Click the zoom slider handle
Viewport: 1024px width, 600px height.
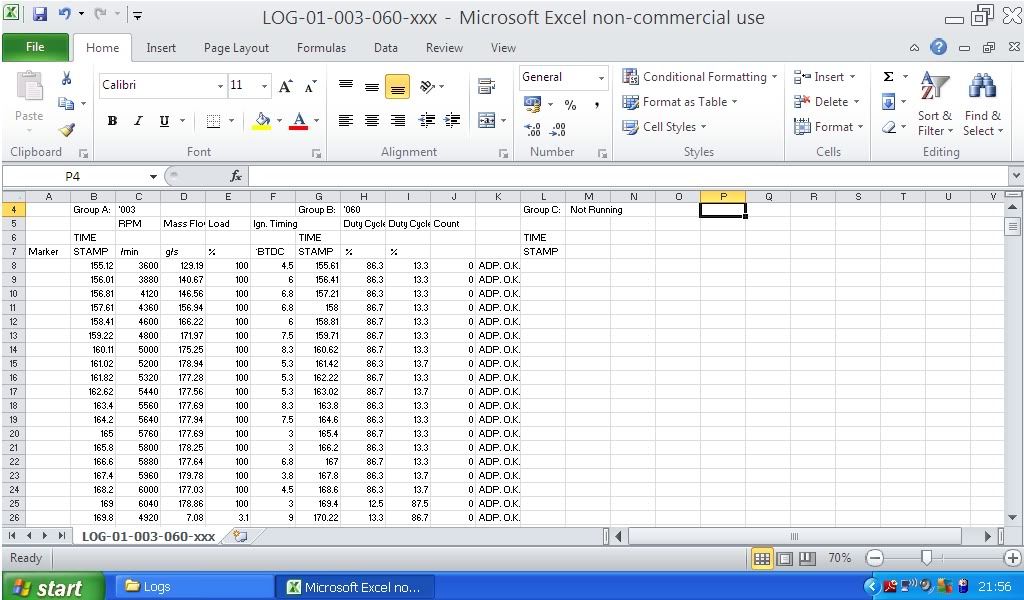[x=926, y=558]
